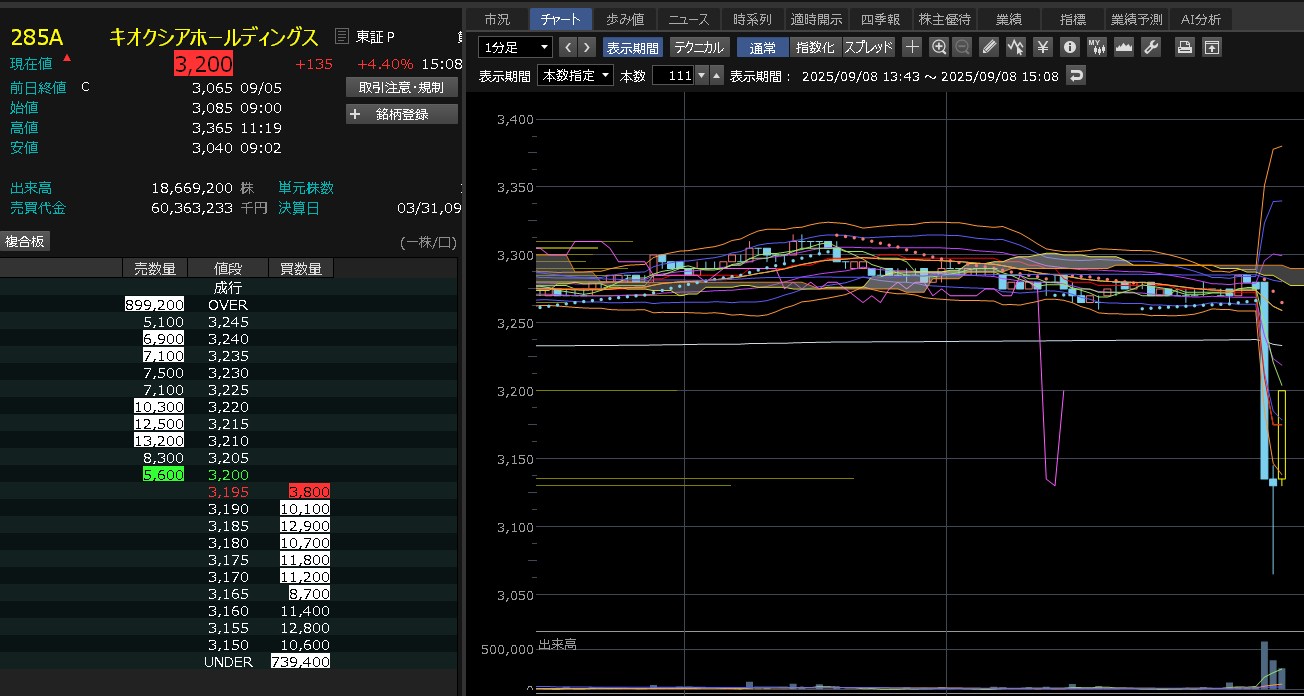Select the 3,245 ask price row
Image resolution: width=1304 pixels, height=696 pixels.
228,322
